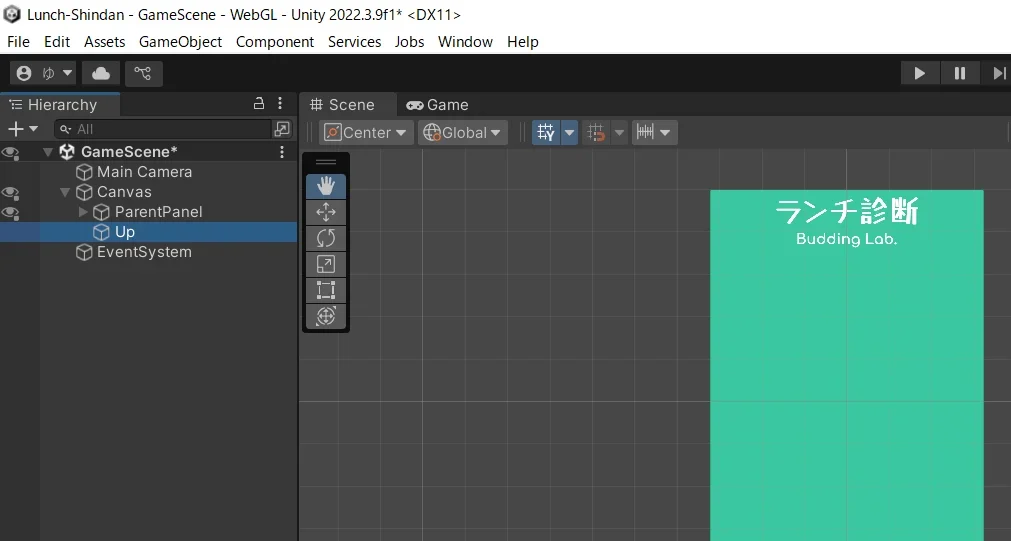Screen dimensions: 1011x541
Task: Switch to the Game tab
Action: pos(437,104)
